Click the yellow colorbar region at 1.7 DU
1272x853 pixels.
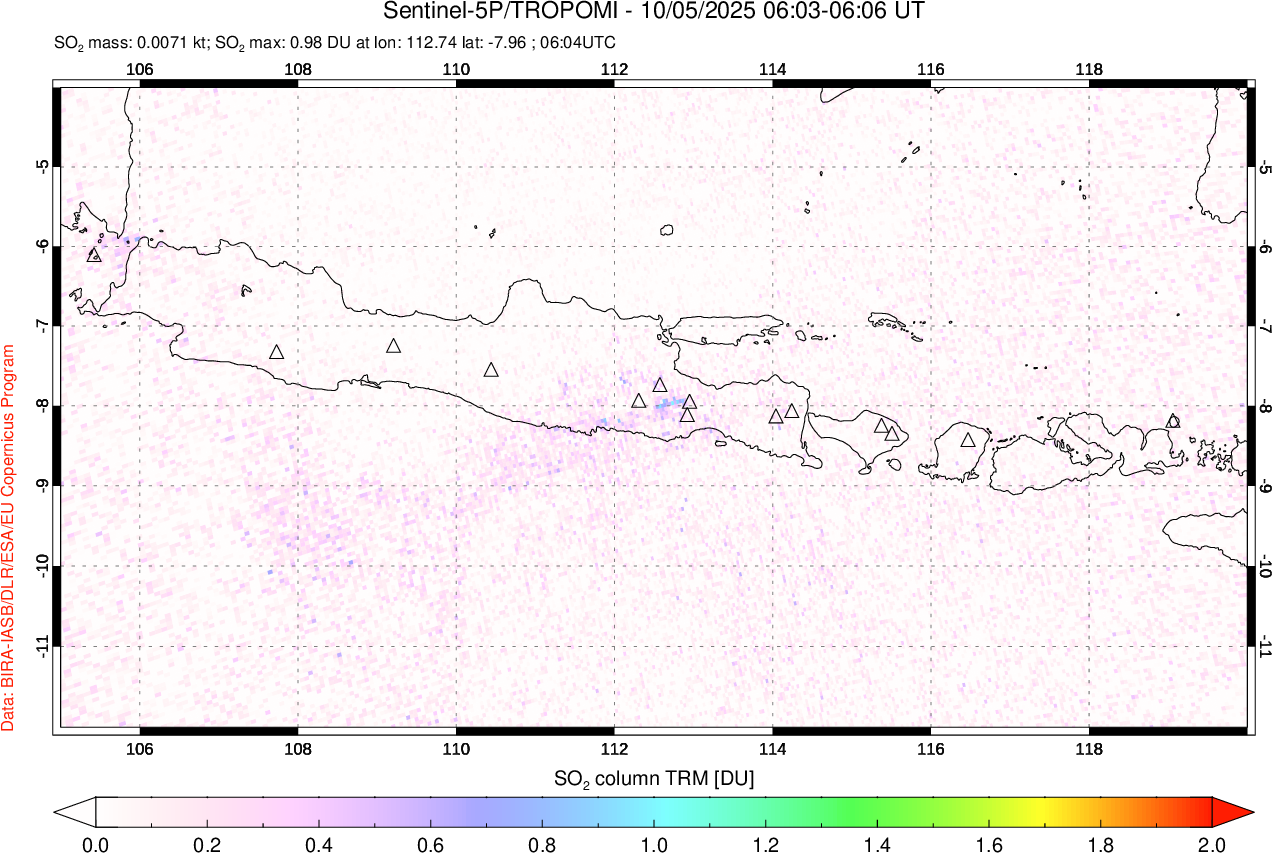point(1045,811)
